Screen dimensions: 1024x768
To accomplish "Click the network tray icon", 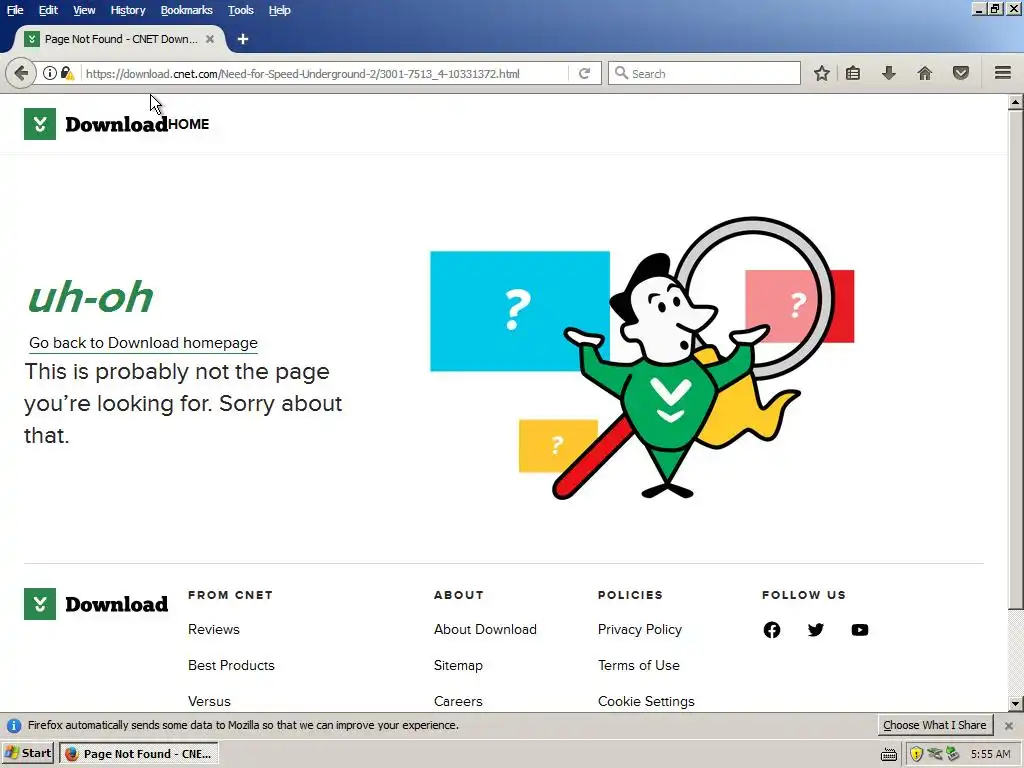I will click(935, 754).
